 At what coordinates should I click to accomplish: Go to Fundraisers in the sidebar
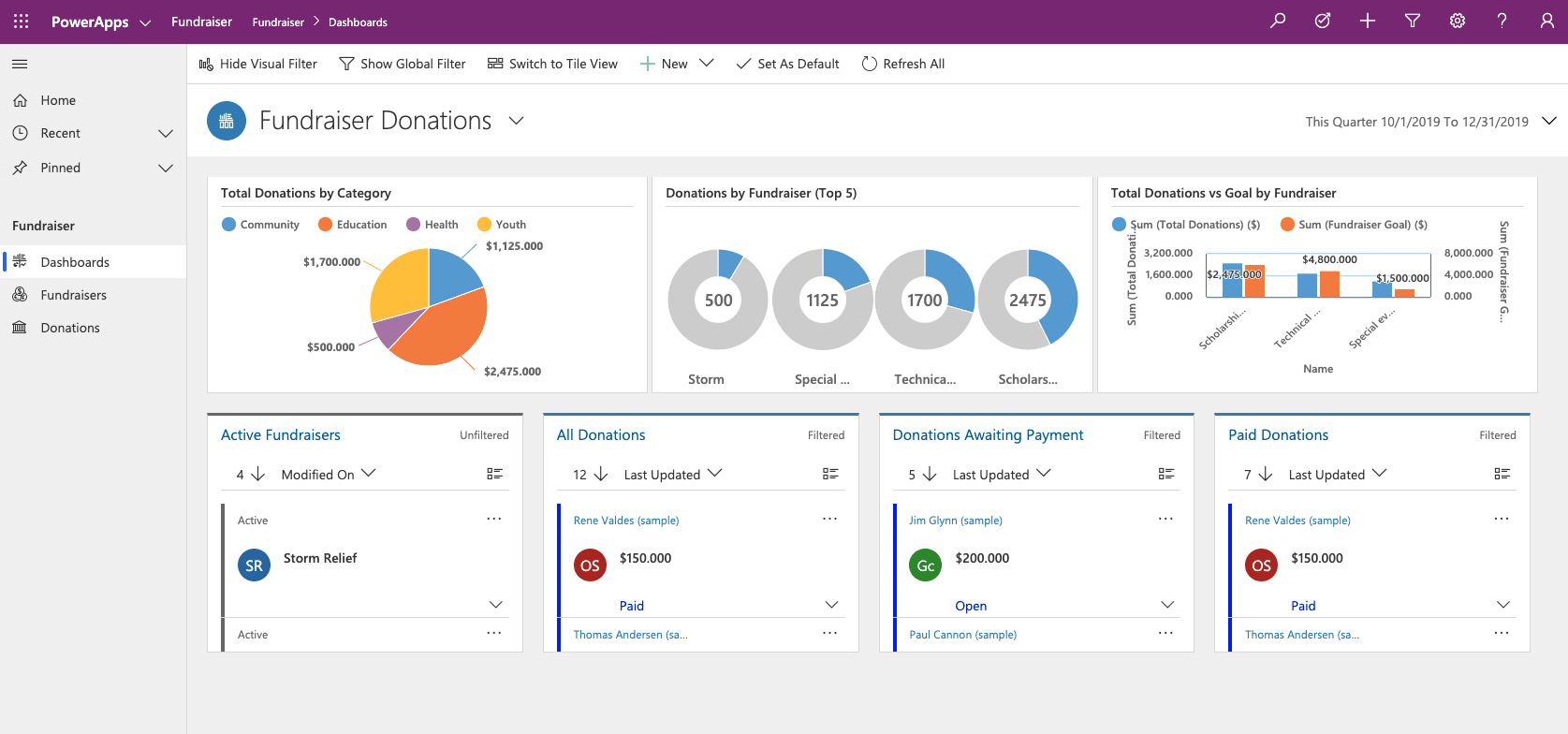pos(73,295)
